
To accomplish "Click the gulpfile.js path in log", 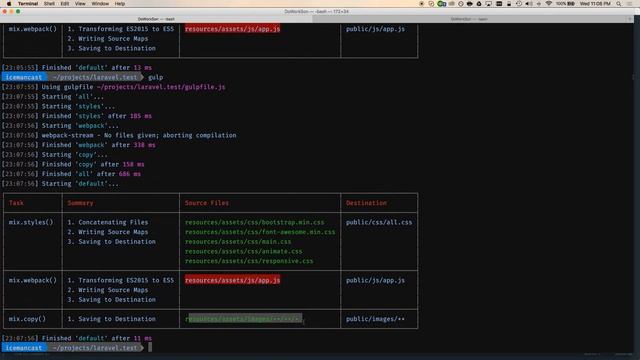I will click(x=161, y=87).
